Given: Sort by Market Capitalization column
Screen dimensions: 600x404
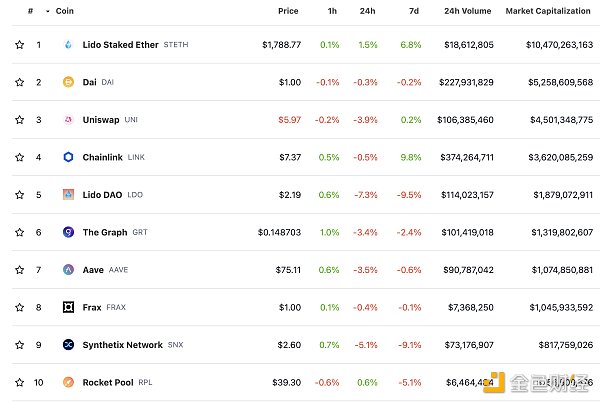Looking at the screenshot, I should [x=549, y=11].
